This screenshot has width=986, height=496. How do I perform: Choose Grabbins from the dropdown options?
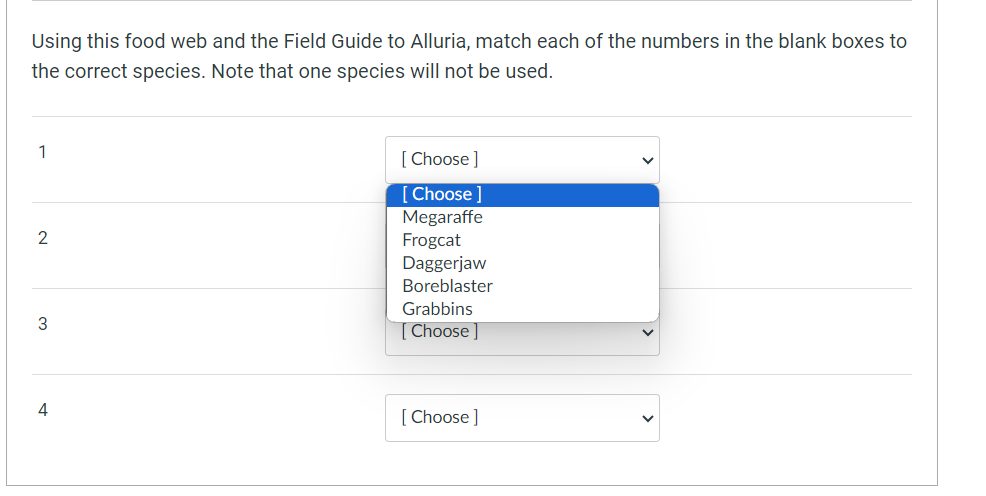[437, 309]
